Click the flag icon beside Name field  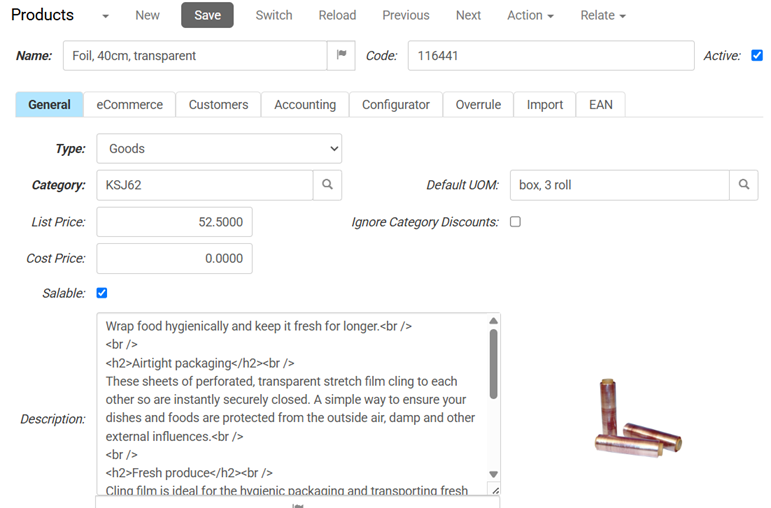(341, 56)
